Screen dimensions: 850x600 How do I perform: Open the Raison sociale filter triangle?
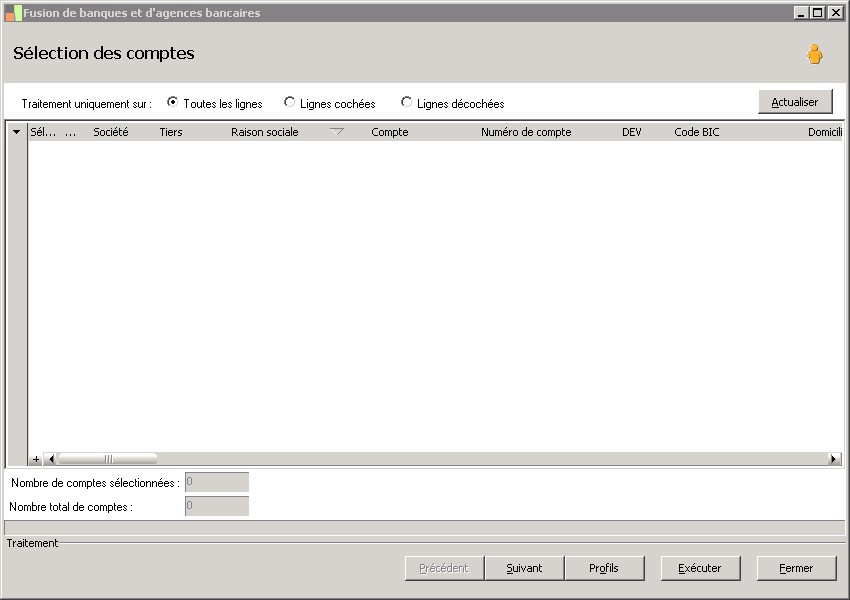pos(337,132)
